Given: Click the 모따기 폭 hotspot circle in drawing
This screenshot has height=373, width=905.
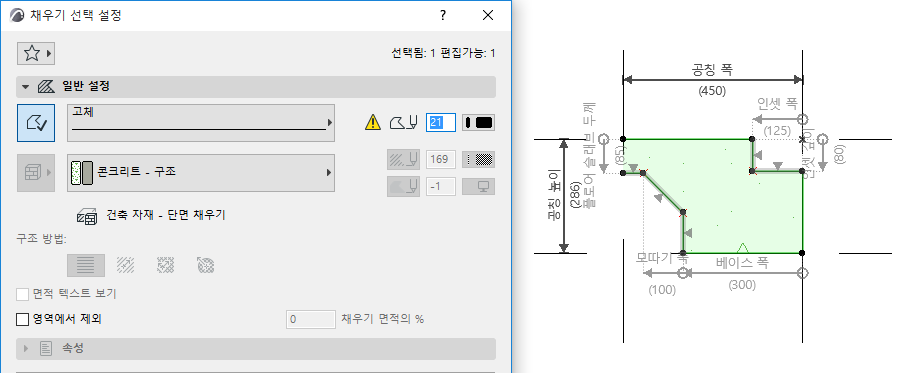Looking at the screenshot, I should pos(683,273).
